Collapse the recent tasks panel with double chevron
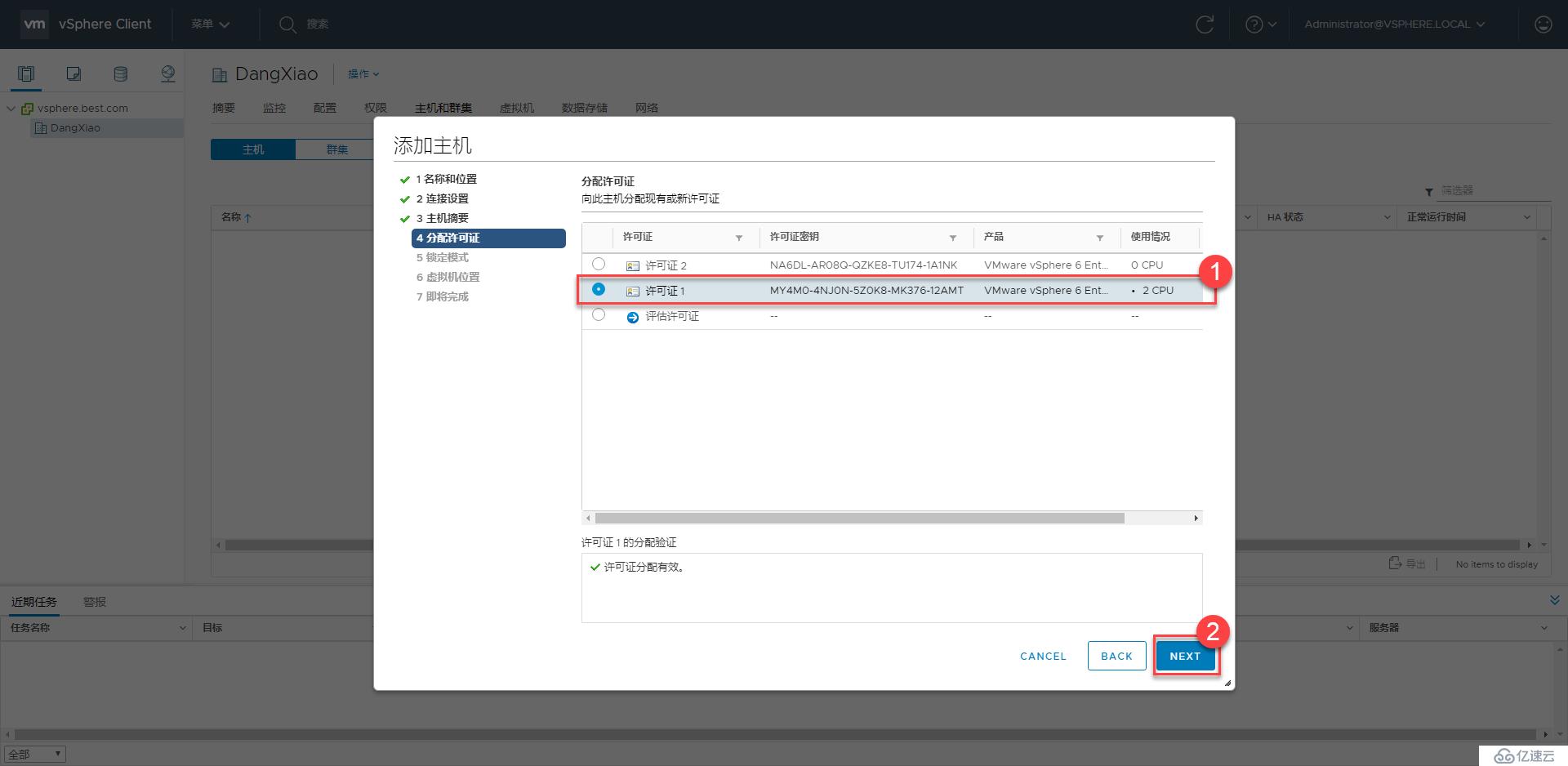Screen dimensions: 1568x766 coord(1554,600)
